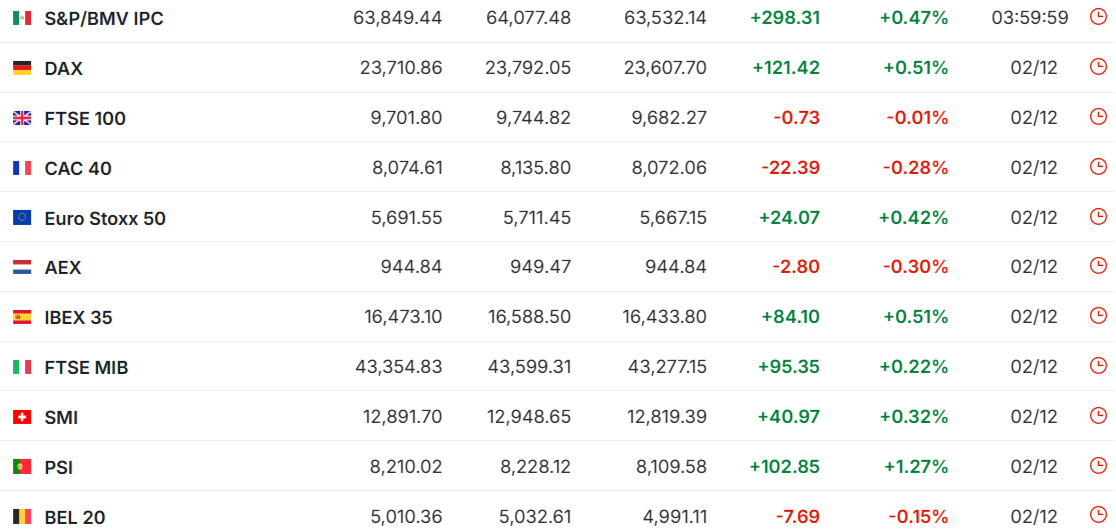The width and height of the screenshot is (1116, 529).
Task: Click the German flag next to DAX
Action: 22,68
